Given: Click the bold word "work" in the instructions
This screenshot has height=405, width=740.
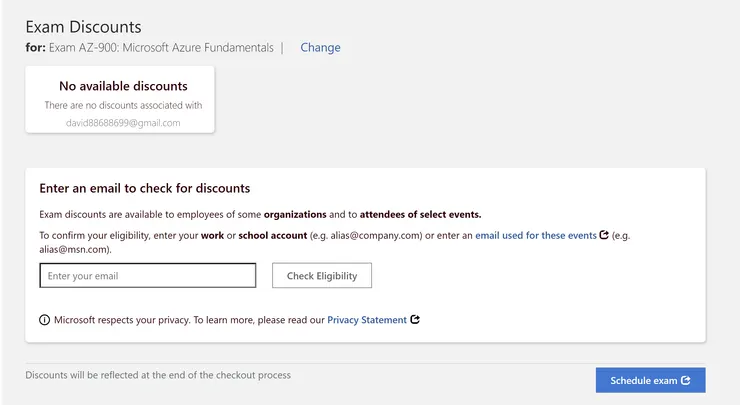Looking at the screenshot, I should click(x=211, y=236).
